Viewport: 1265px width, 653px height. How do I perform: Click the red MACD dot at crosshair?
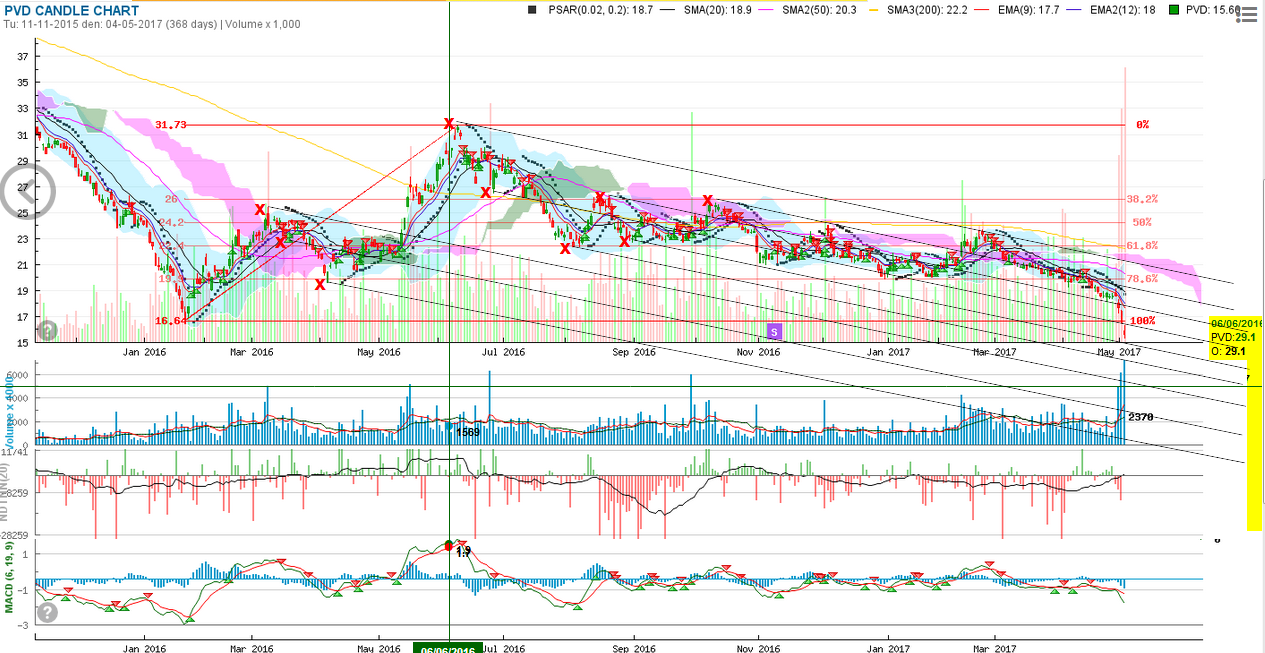tap(448, 545)
